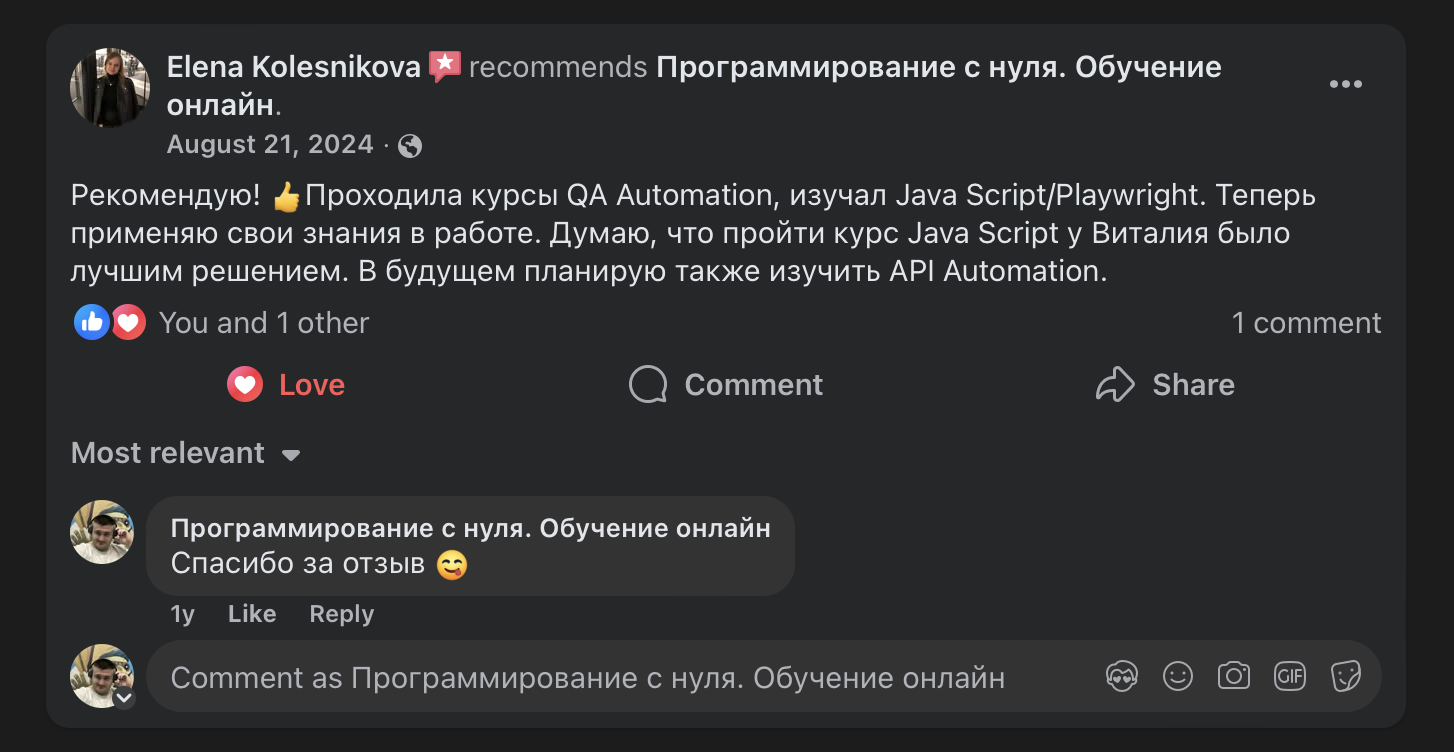Toggle the Love reaction on the post
Image resolution: width=1454 pixels, height=752 pixels.
coord(285,384)
